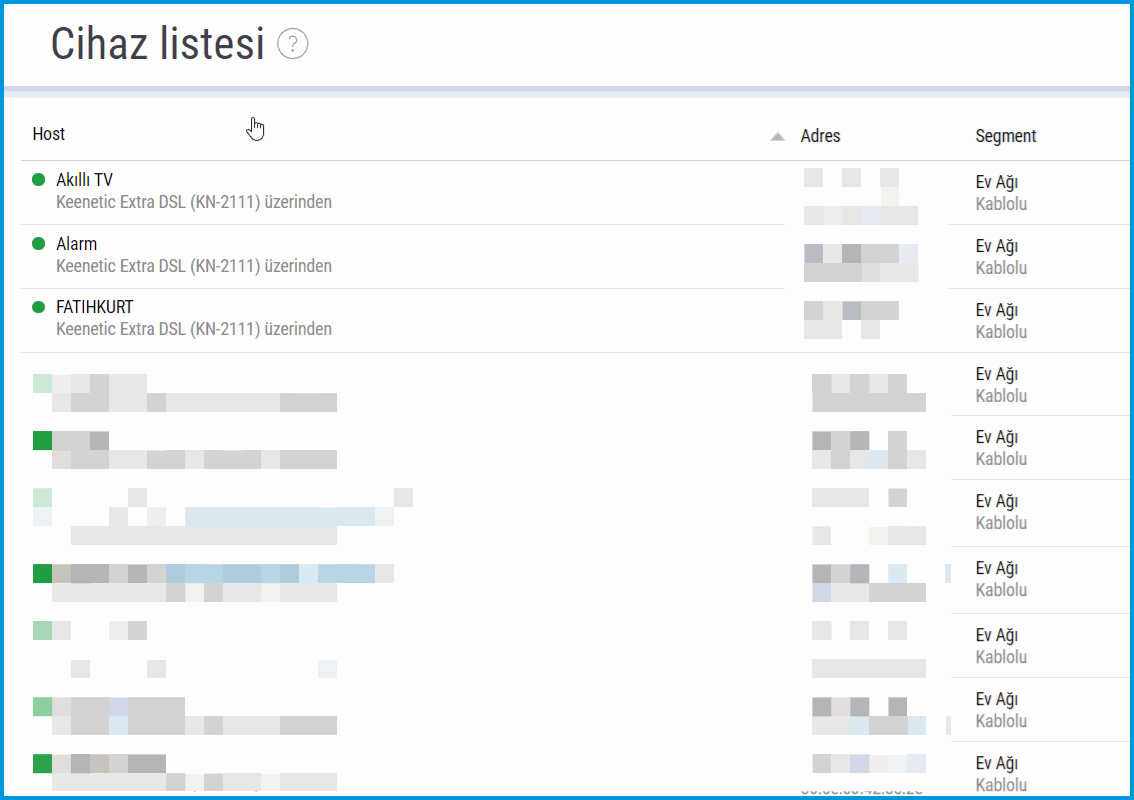Sort the list by Segment column header

click(x=1005, y=136)
